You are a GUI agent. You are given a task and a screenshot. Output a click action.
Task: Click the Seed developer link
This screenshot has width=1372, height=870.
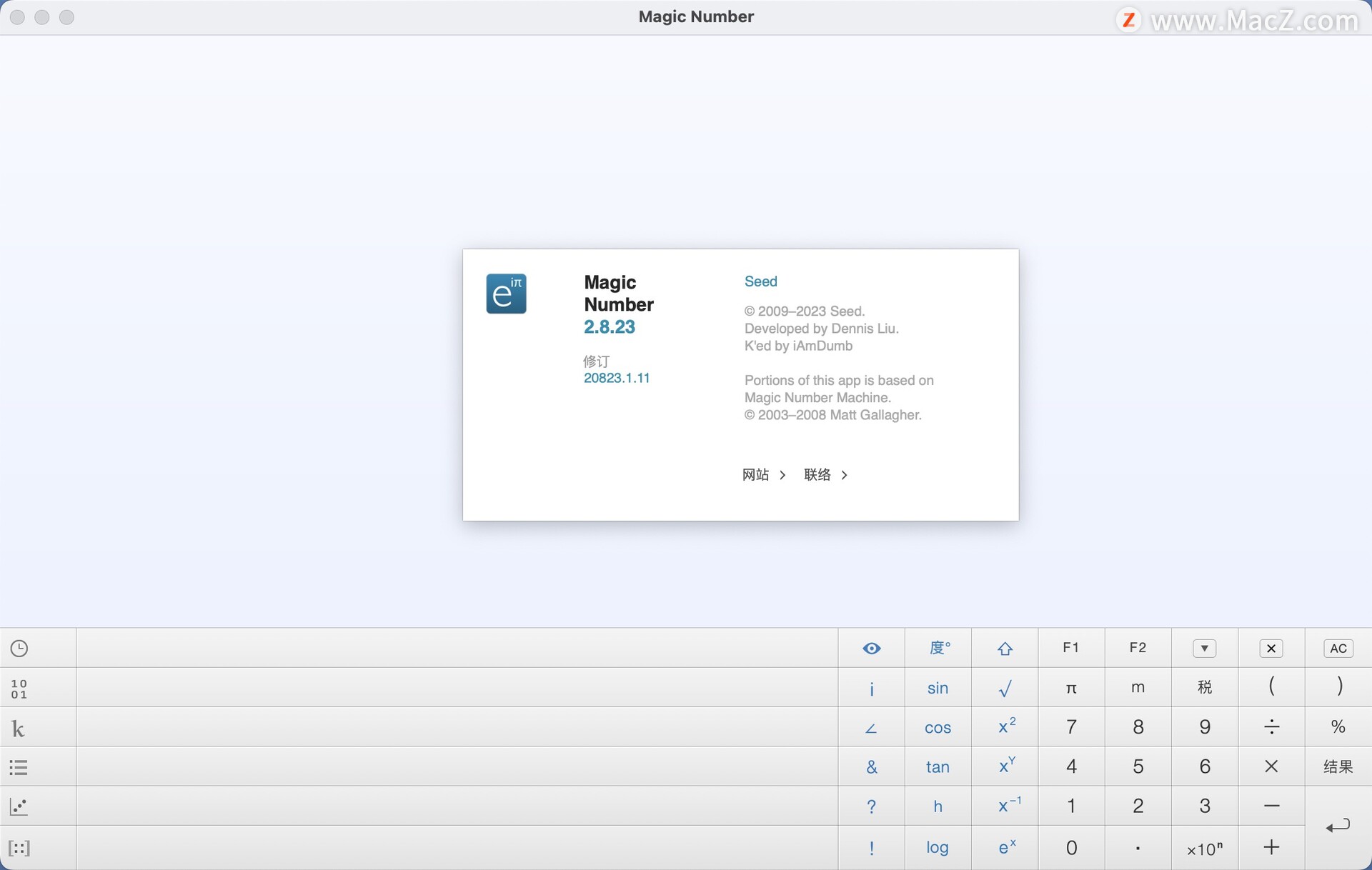pos(760,281)
